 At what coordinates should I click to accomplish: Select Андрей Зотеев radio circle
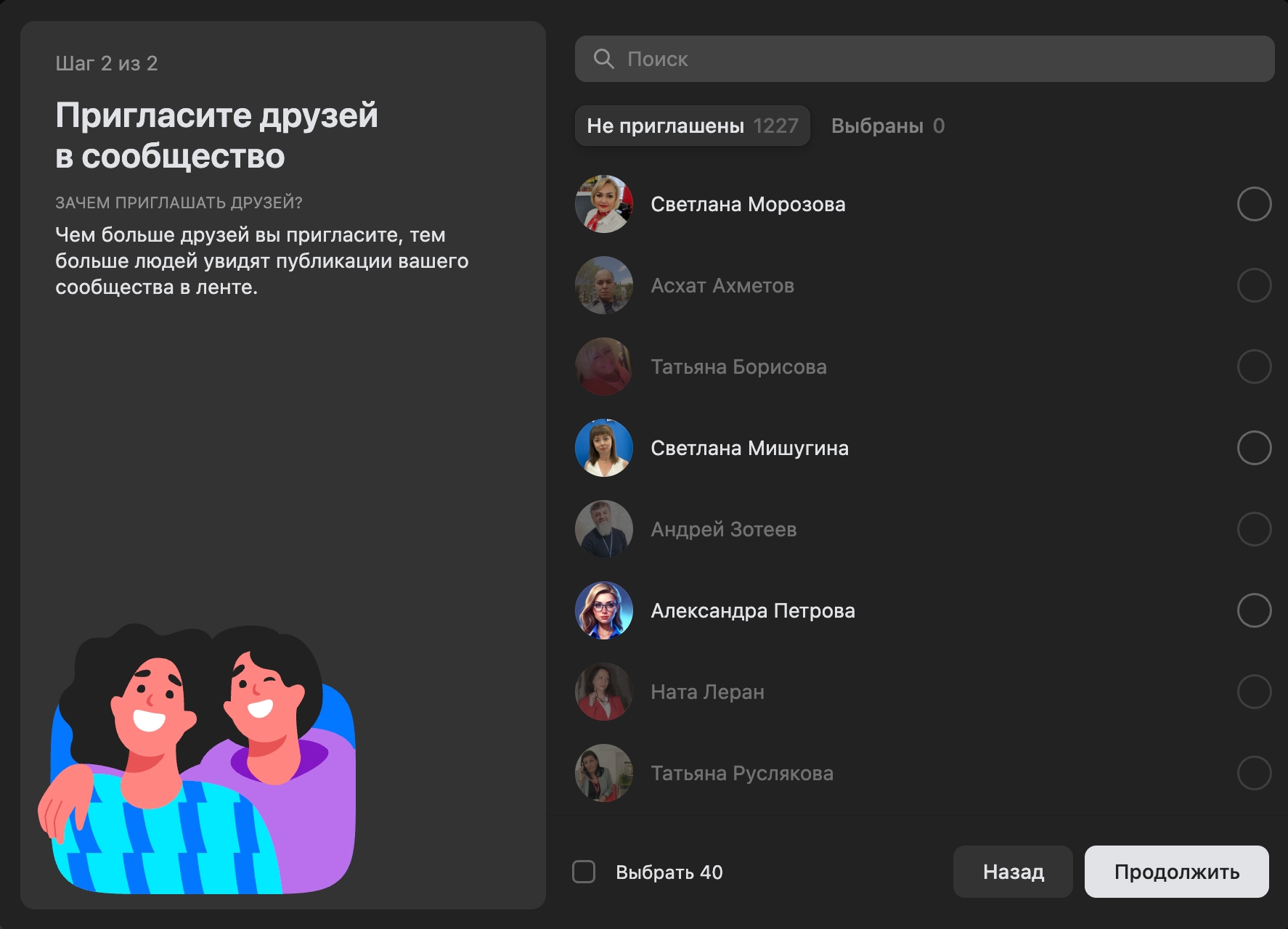[1254, 529]
